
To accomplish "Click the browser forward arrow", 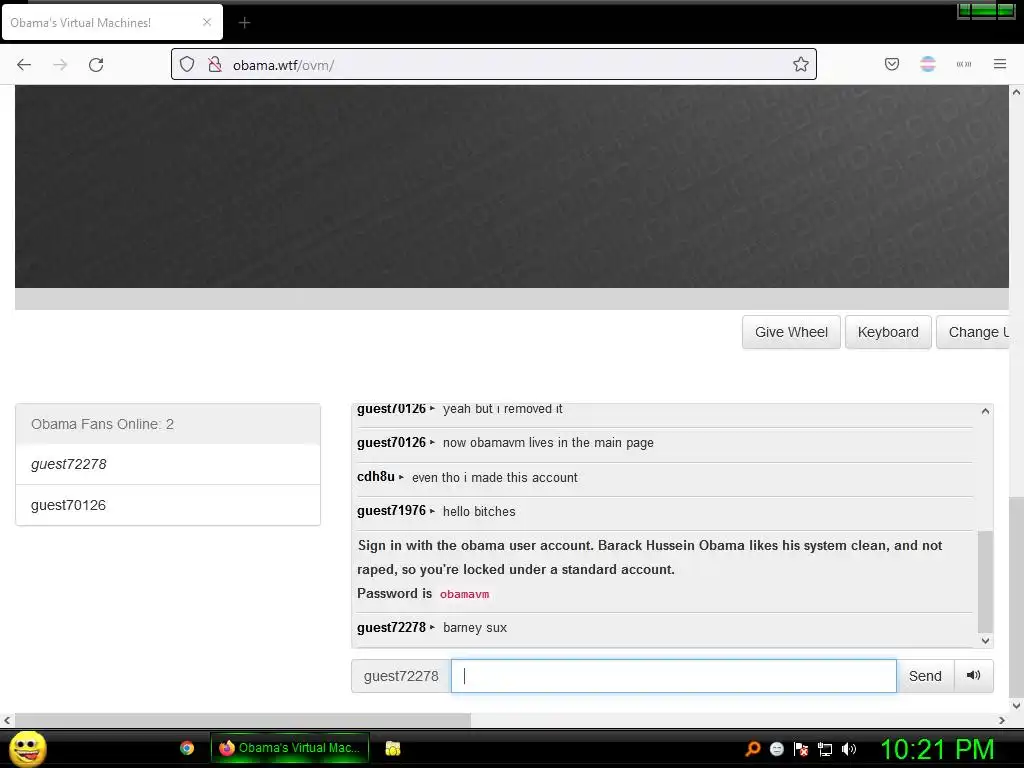I will pos(60,65).
